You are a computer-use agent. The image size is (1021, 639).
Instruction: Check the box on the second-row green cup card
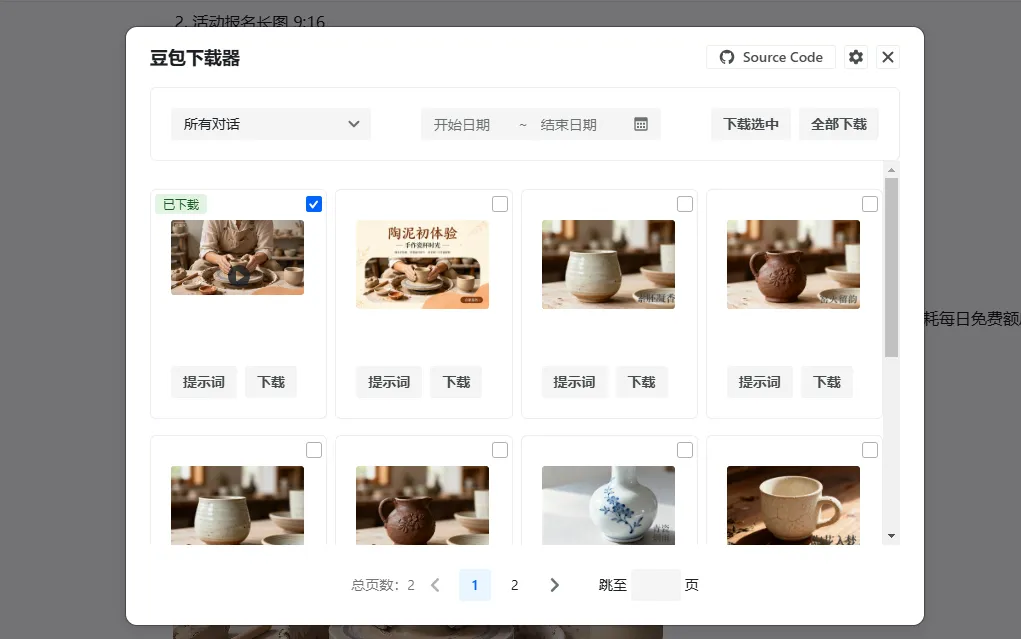[x=314, y=450]
